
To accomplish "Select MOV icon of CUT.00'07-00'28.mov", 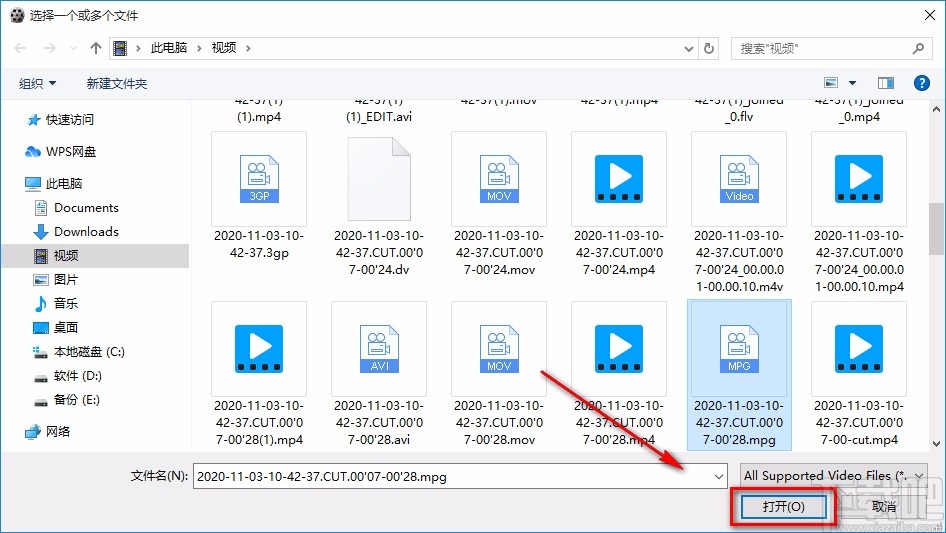I will (x=499, y=349).
